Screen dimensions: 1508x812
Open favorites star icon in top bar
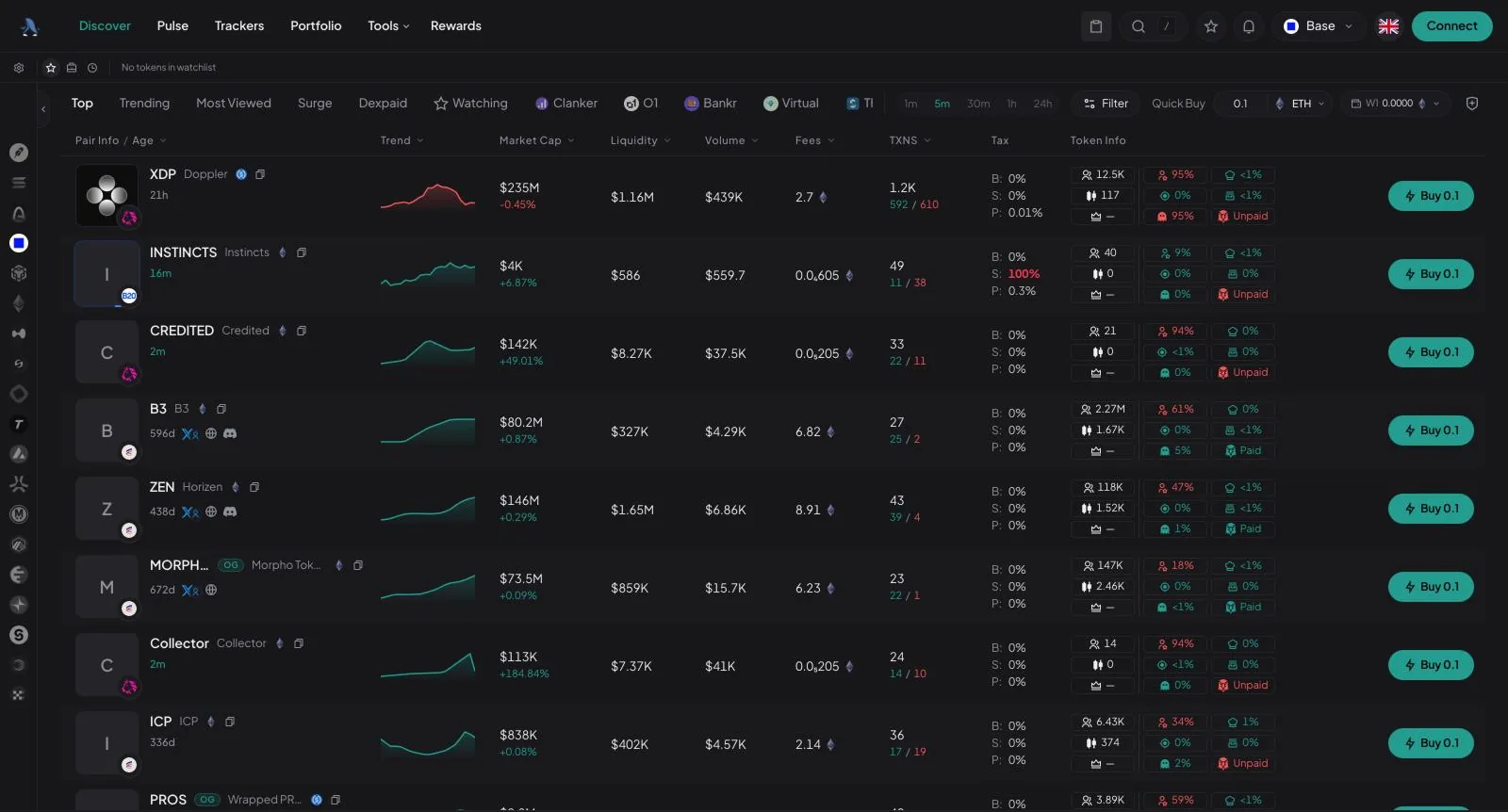(x=1211, y=26)
